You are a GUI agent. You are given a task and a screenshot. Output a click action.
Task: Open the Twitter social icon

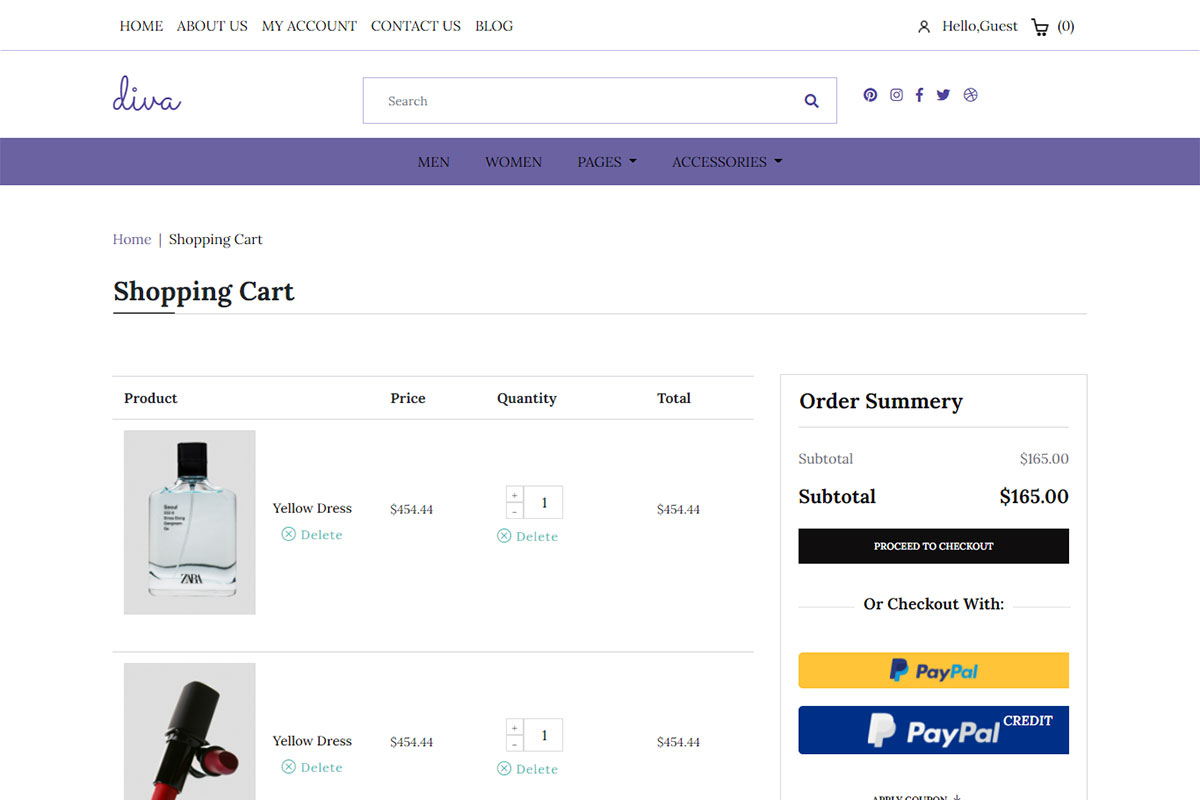point(943,95)
